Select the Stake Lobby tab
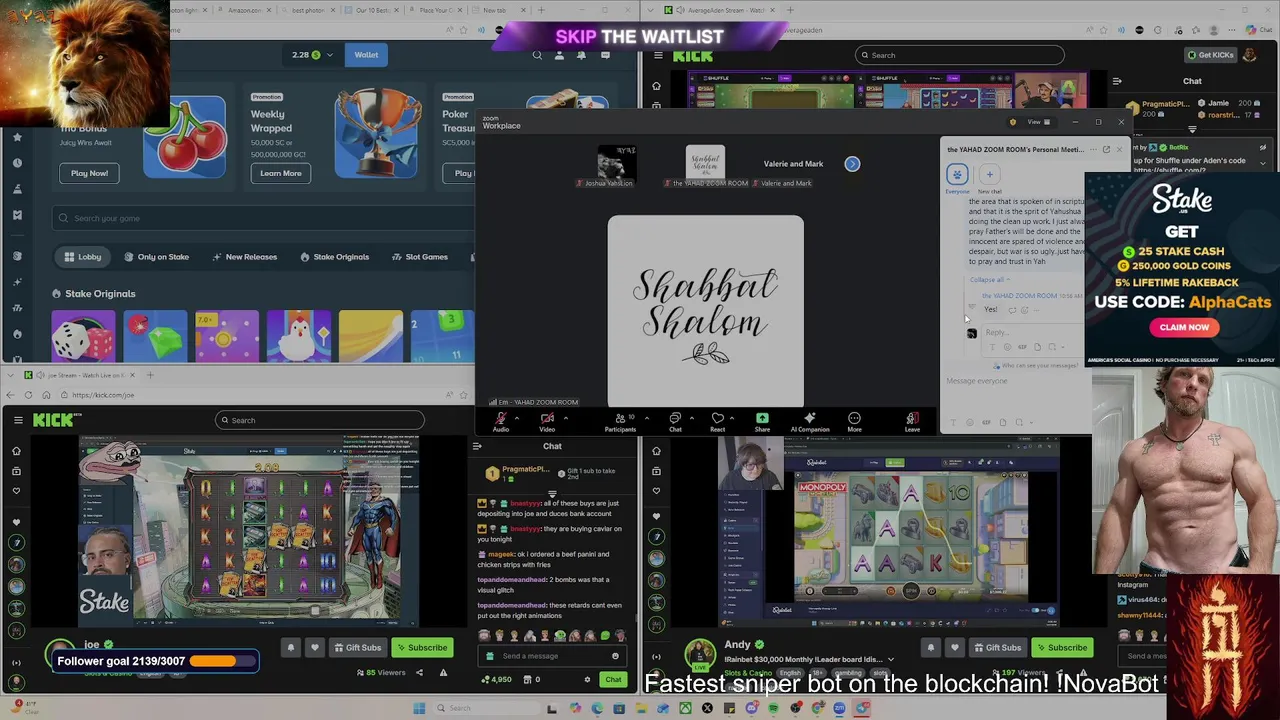 [83, 257]
